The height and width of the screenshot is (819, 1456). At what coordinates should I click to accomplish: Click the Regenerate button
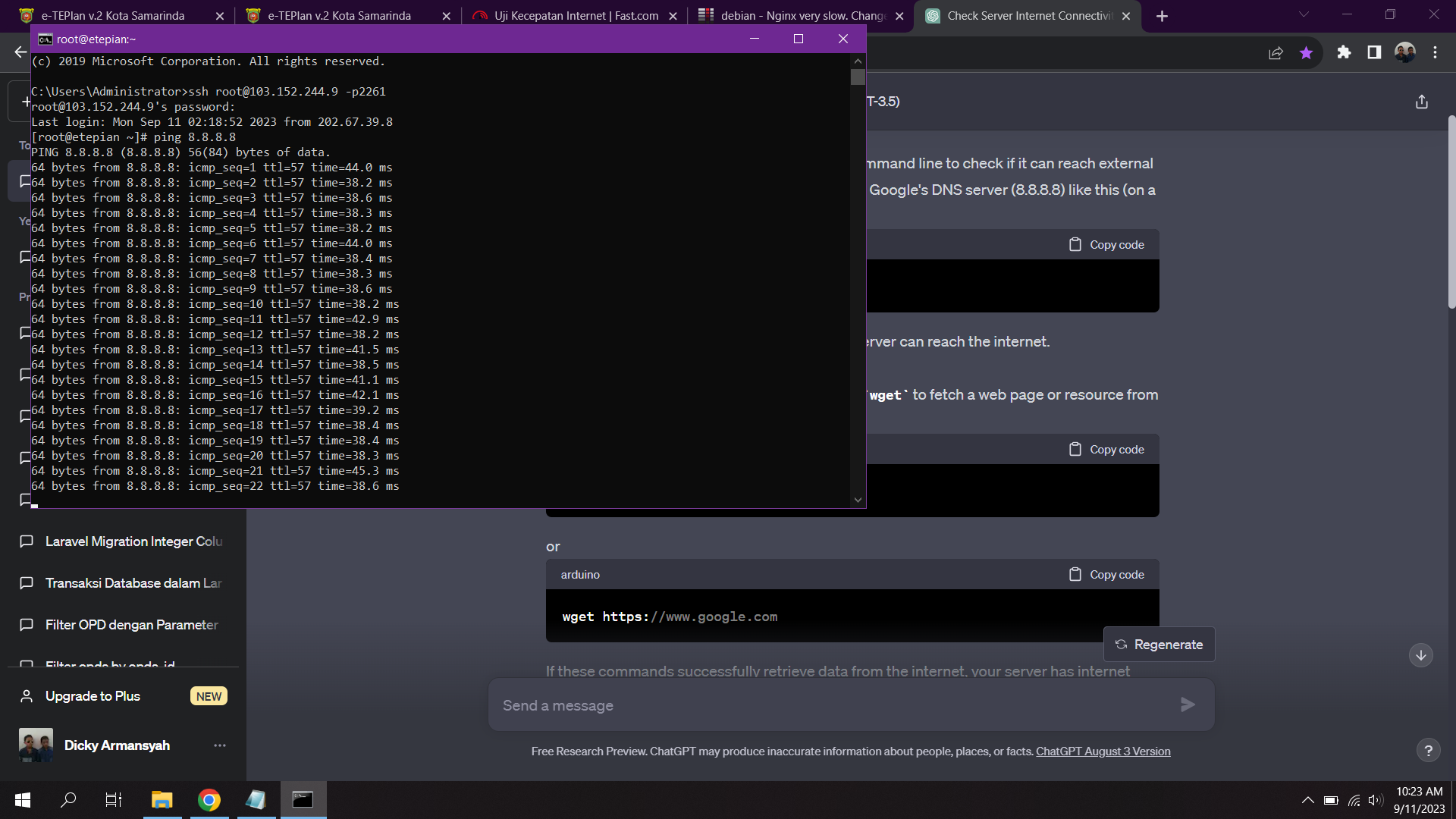pyautogui.click(x=1159, y=645)
